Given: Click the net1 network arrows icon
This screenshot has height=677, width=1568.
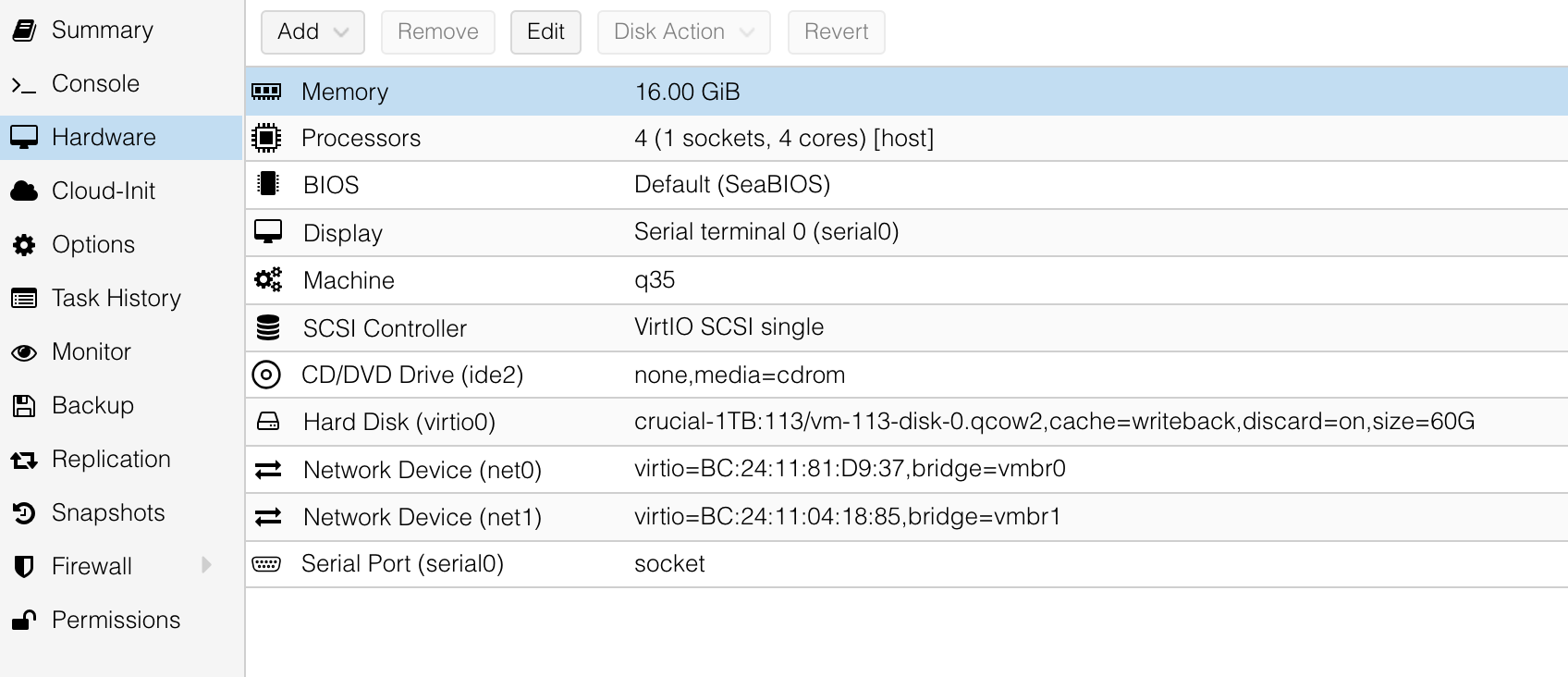Looking at the screenshot, I should tap(268, 517).
